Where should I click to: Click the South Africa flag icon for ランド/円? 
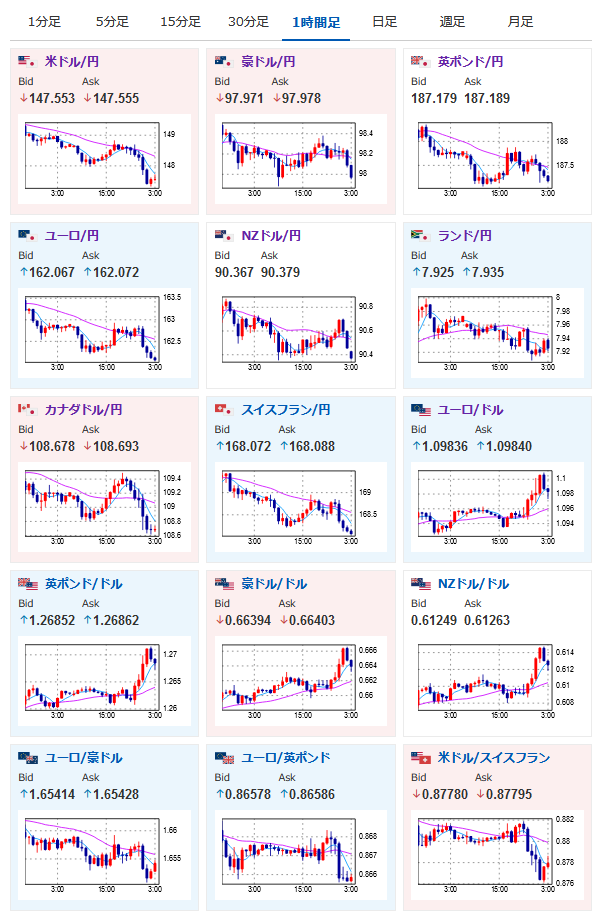(421, 236)
